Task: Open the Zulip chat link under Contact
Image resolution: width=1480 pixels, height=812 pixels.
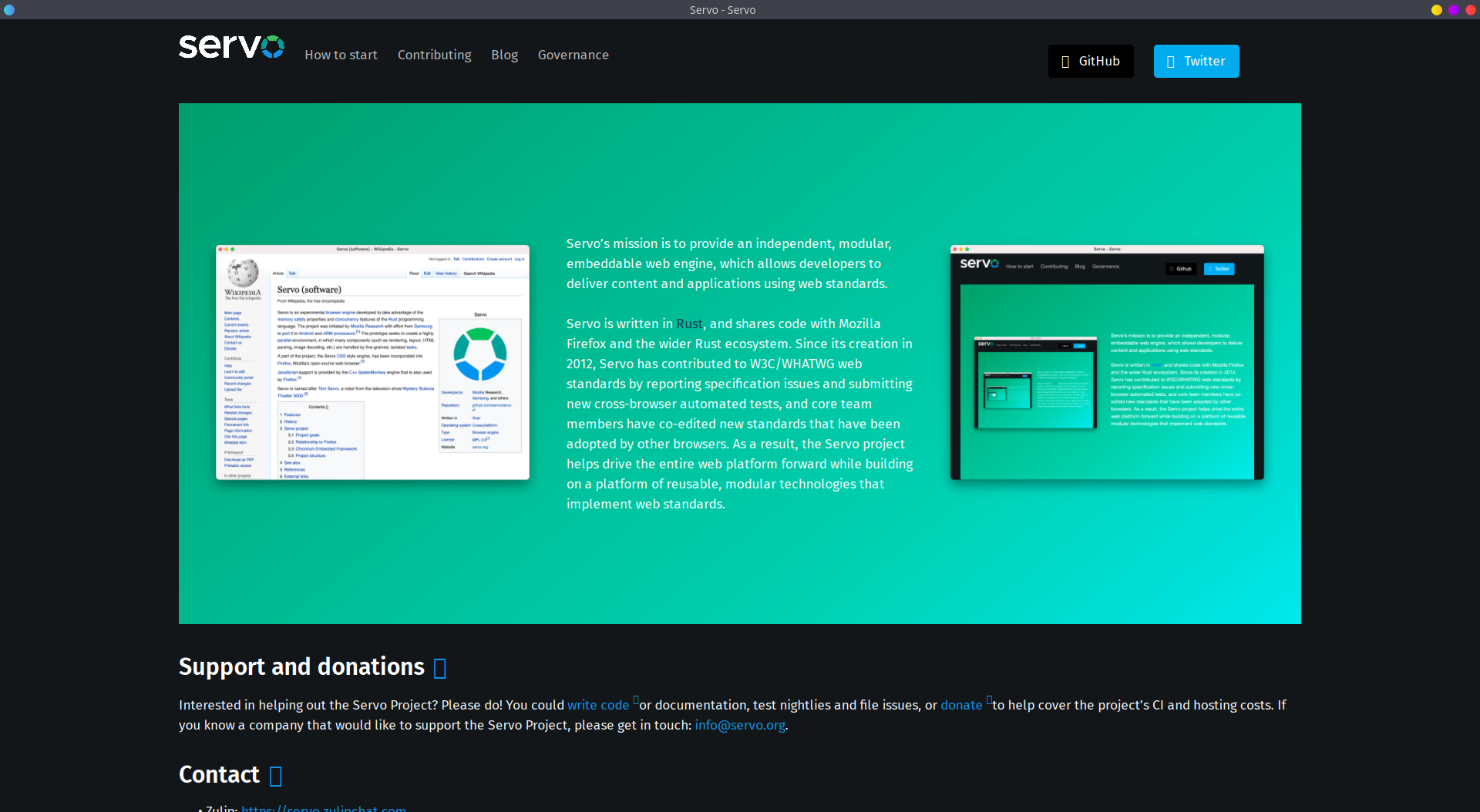Action: [x=323, y=808]
